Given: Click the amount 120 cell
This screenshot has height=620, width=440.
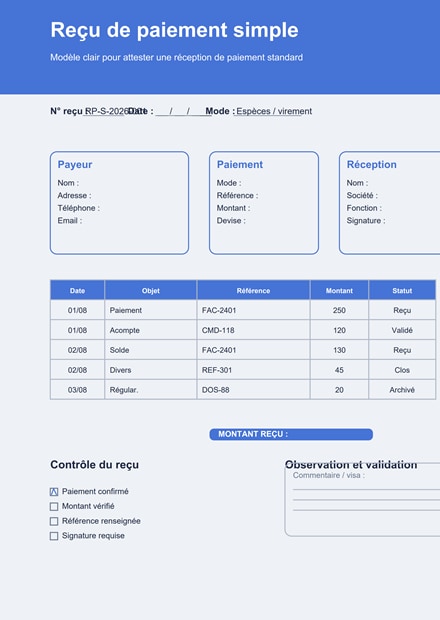Looking at the screenshot, I should click(x=339, y=330).
